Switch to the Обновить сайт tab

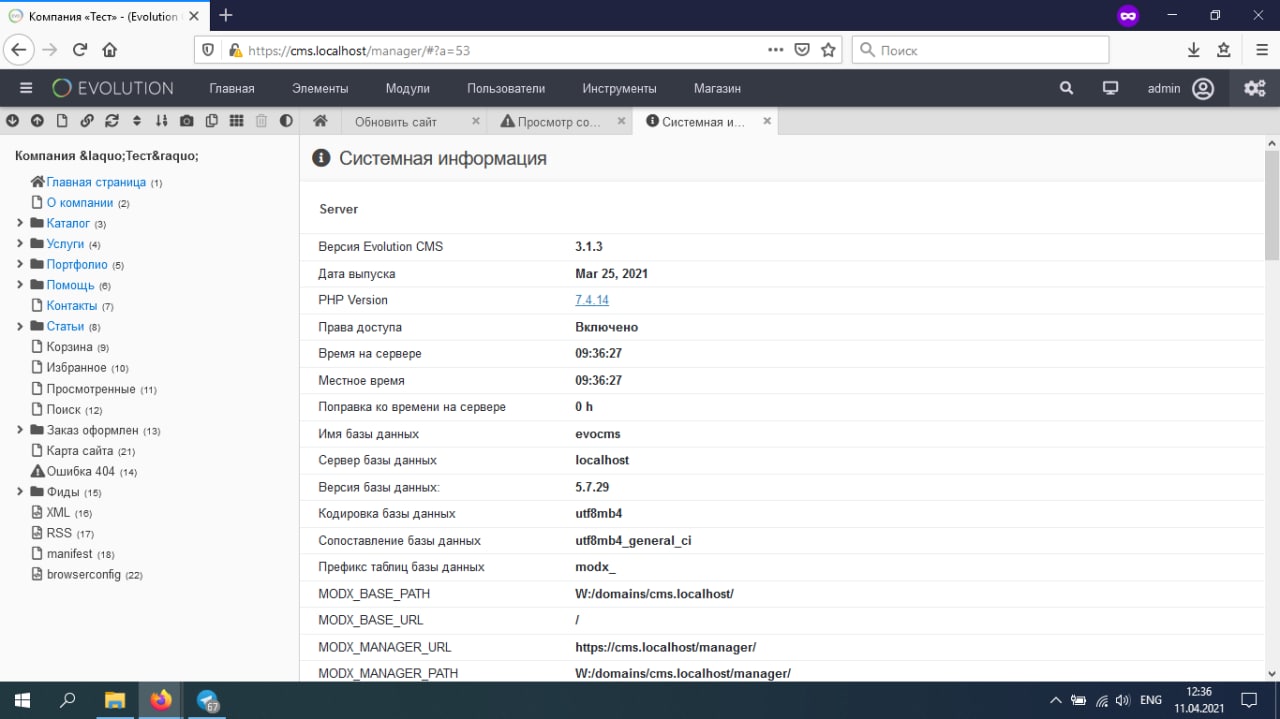point(396,121)
